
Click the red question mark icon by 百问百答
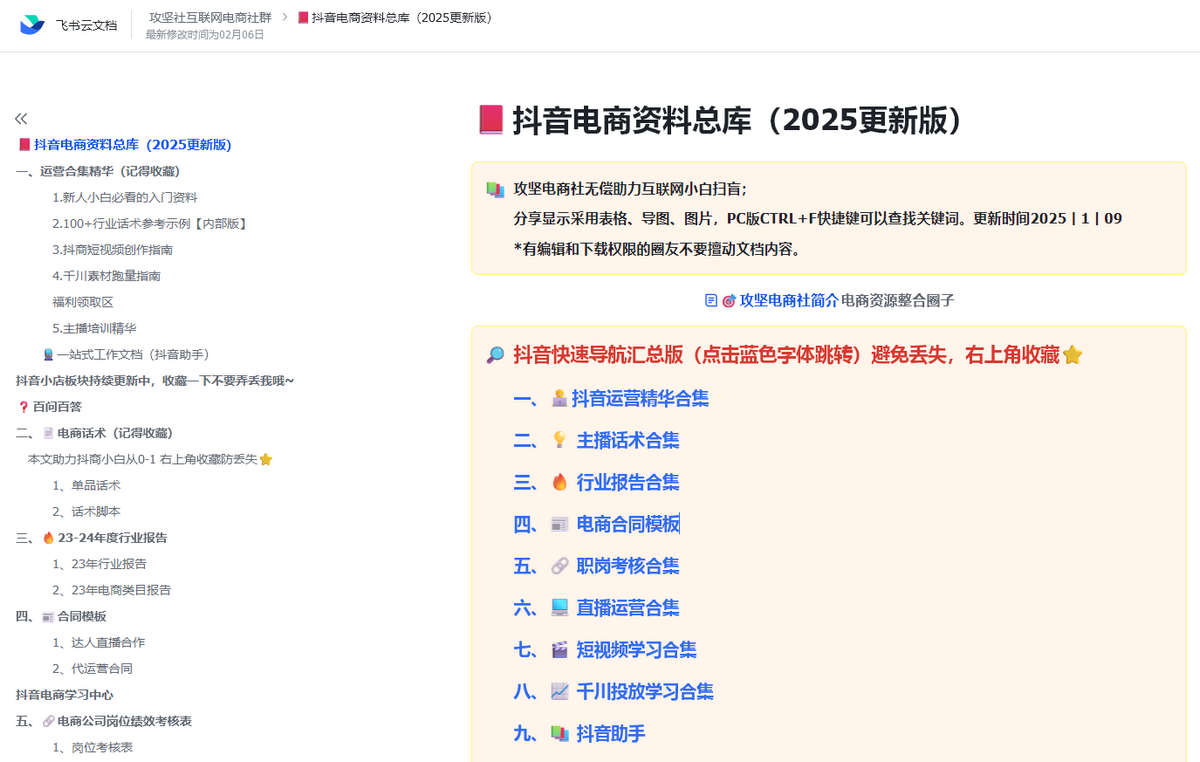[x=24, y=407]
